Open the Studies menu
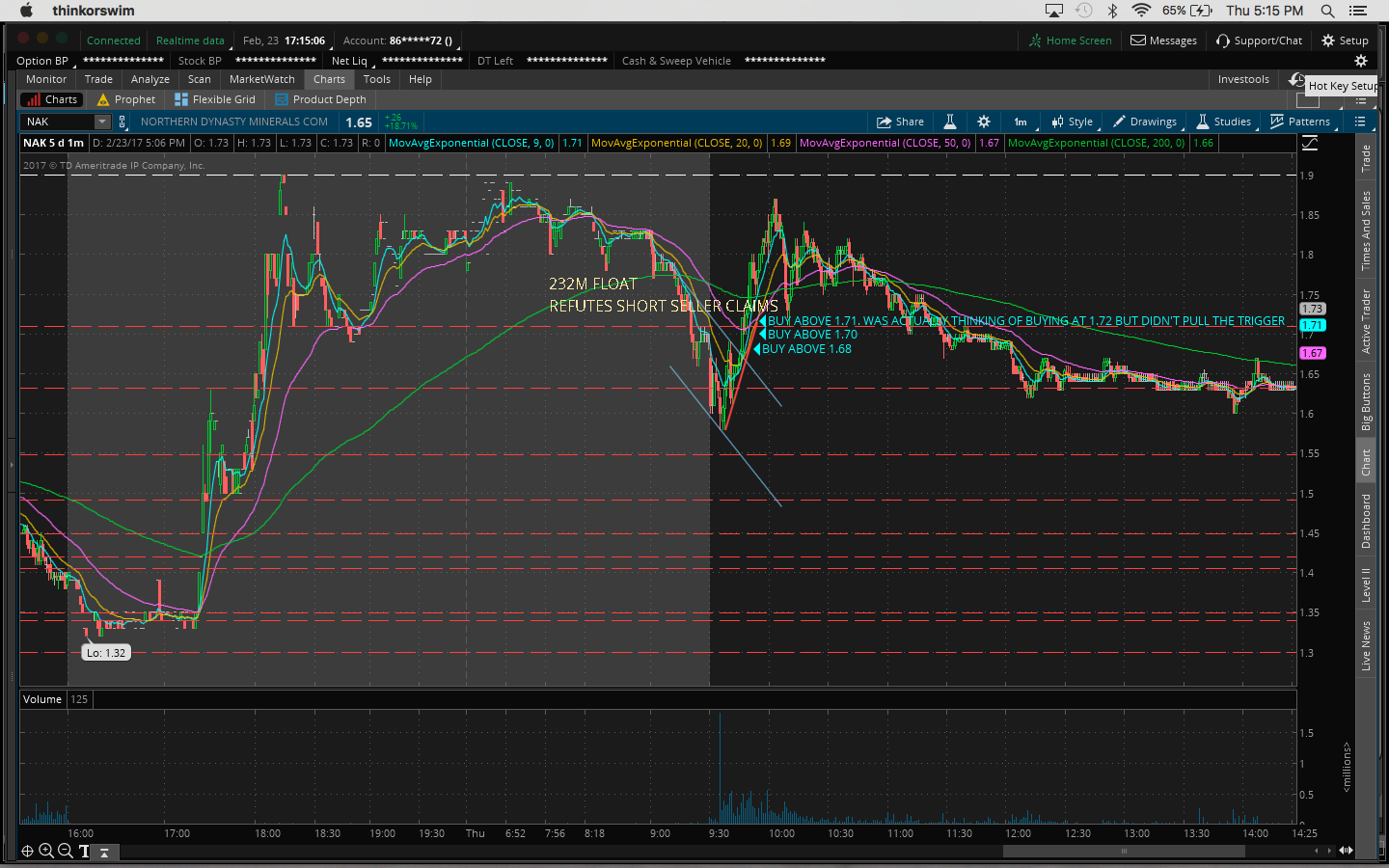Image resolution: width=1389 pixels, height=868 pixels. [x=1224, y=122]
